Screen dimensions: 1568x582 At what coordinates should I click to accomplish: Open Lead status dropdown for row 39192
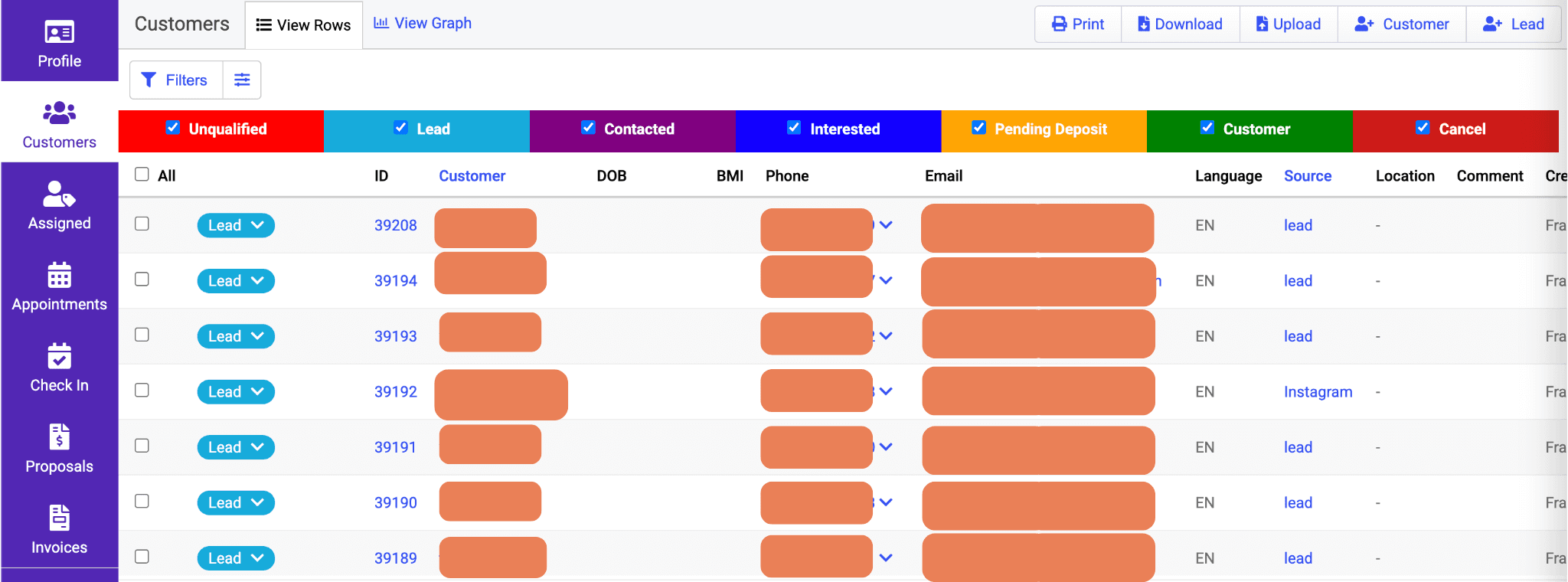pyautogui.click(x=236, y=392)
